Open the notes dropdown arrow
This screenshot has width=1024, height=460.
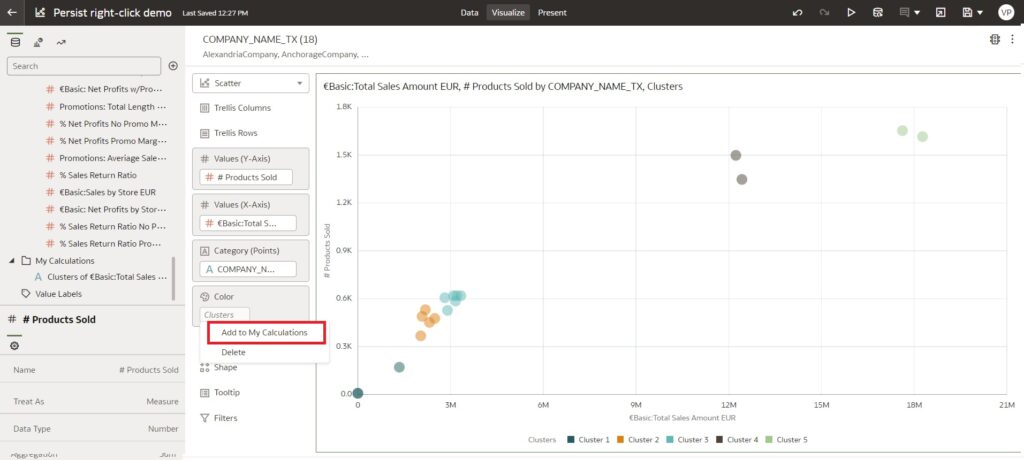coord(918,12)
